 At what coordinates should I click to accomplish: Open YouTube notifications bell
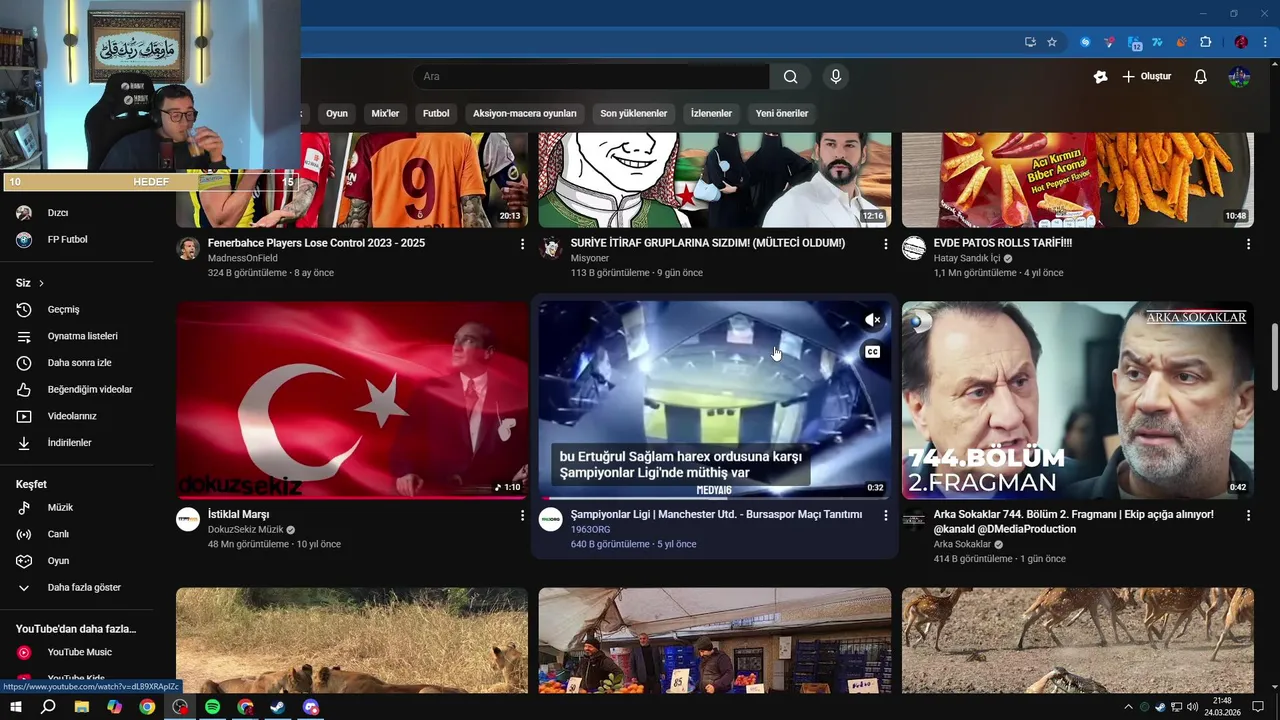pos(1200,77)
